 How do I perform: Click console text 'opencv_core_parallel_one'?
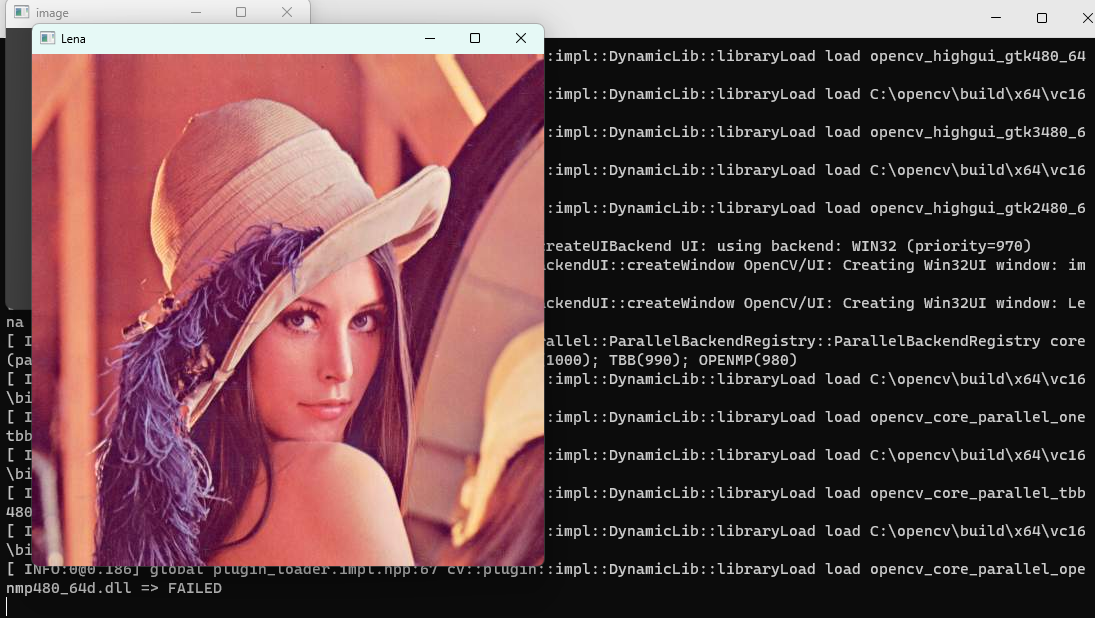tap(978, 418)
